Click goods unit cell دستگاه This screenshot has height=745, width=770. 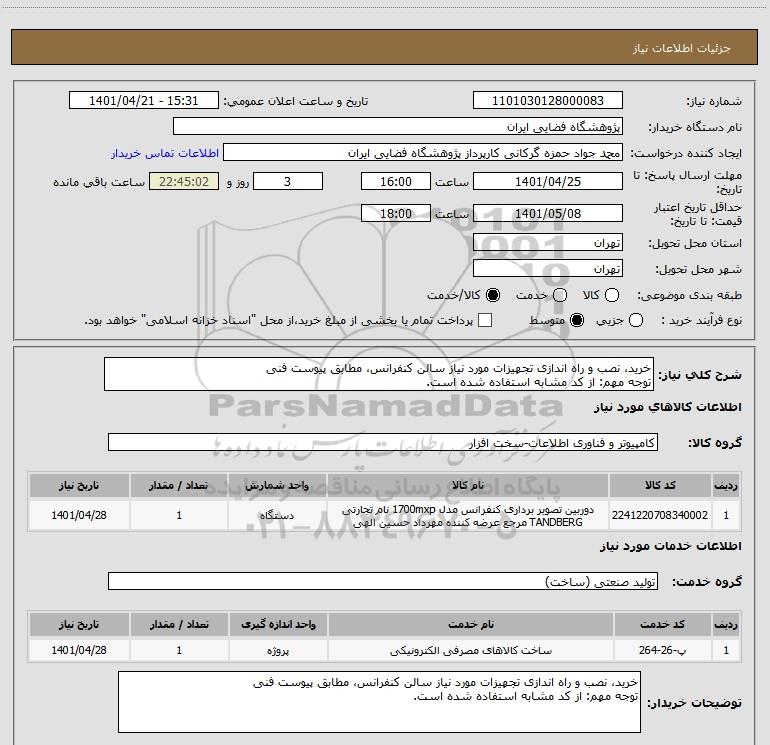coord(277,515)
